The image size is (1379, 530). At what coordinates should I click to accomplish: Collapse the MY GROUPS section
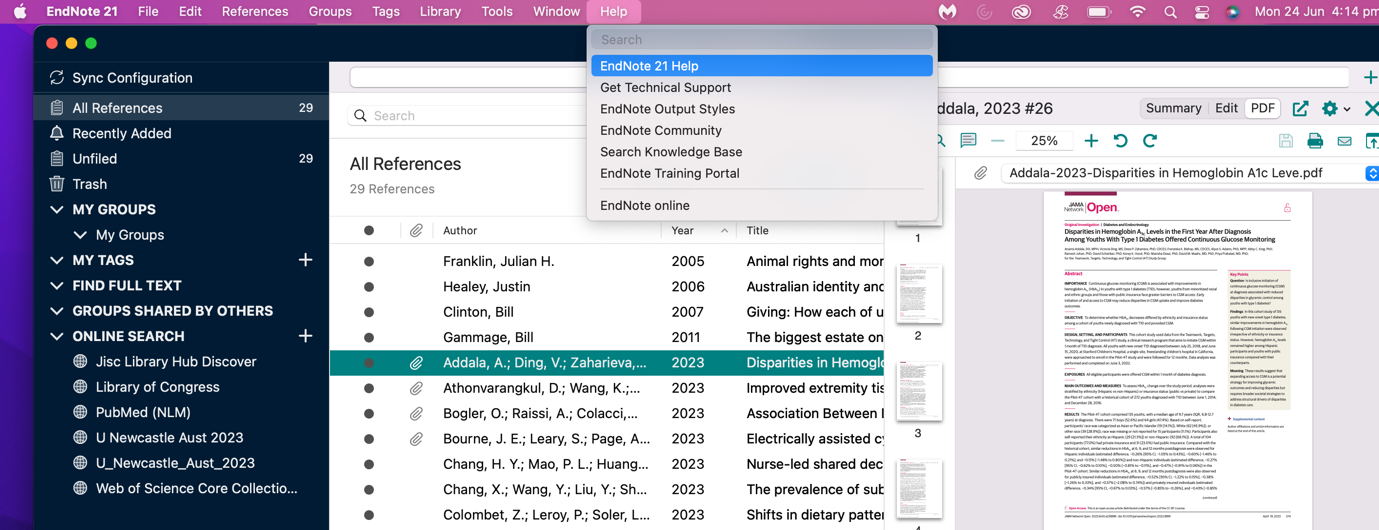[x=57, y=209]
